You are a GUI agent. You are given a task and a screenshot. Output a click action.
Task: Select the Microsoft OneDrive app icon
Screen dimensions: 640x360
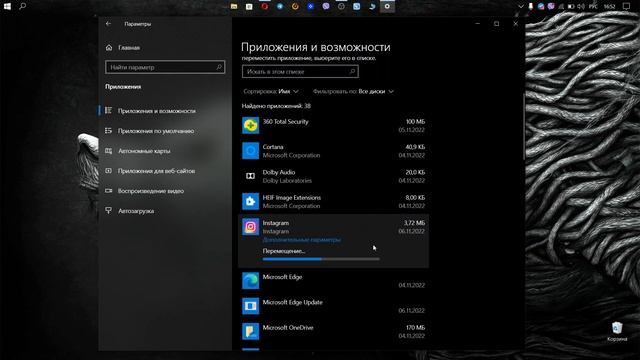tap(251, 331)
